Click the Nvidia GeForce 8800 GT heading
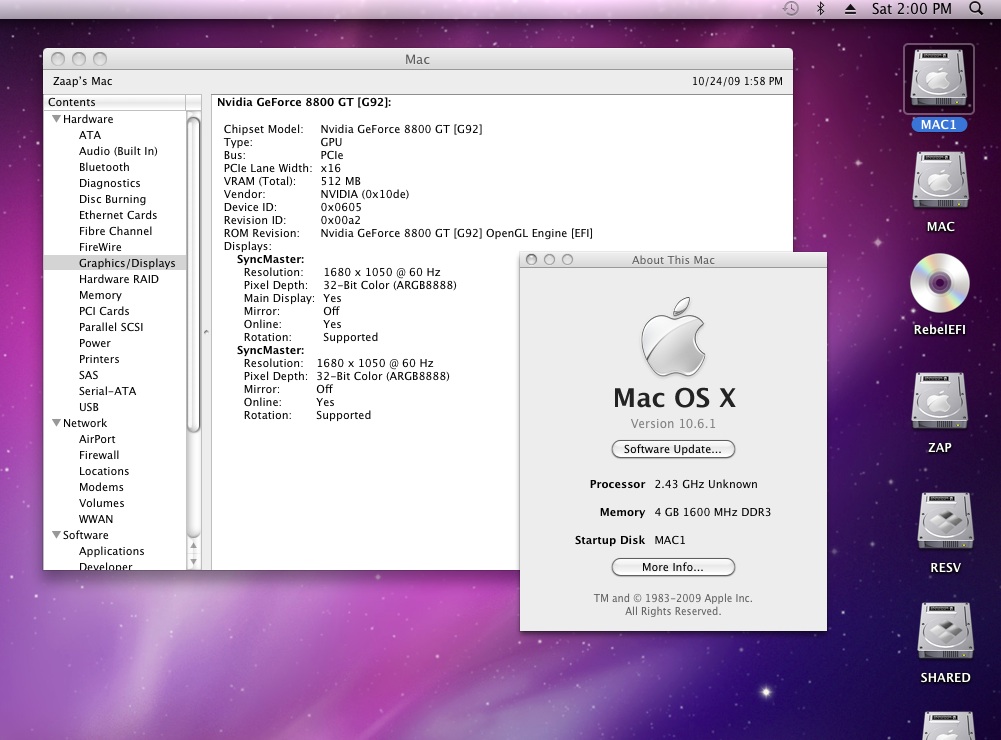 point(304,102)
